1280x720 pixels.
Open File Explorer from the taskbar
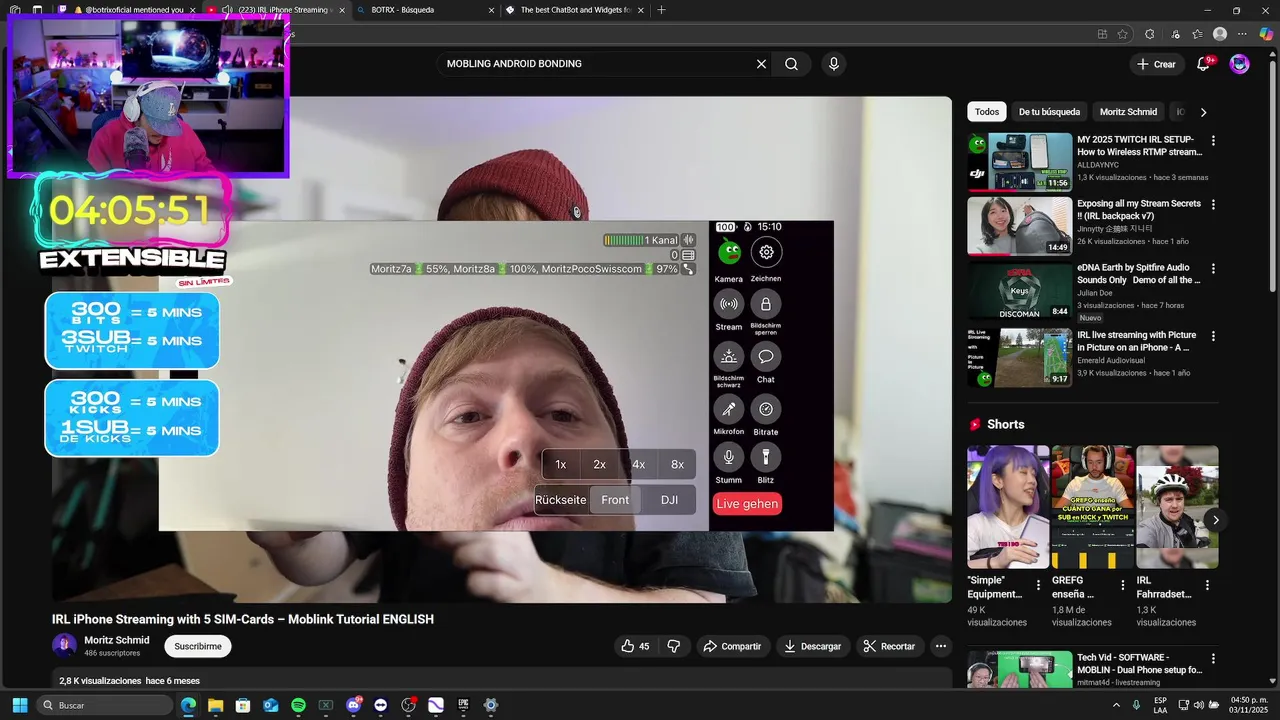click(215, 705)
